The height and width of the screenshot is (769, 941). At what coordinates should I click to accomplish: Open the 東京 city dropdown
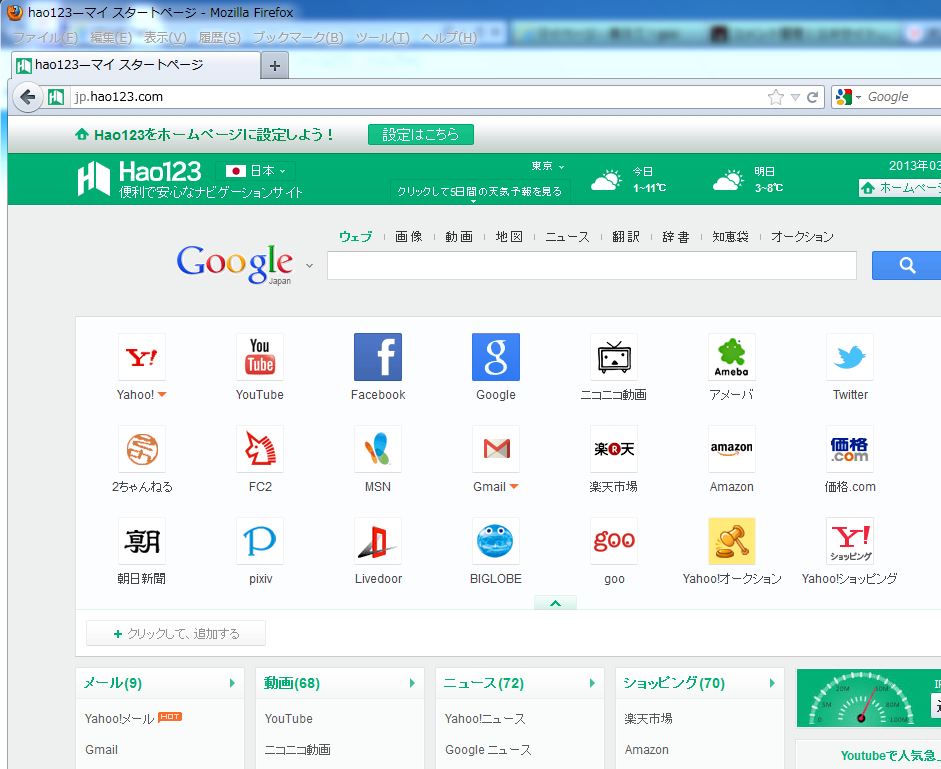click(x=547, y=166)
